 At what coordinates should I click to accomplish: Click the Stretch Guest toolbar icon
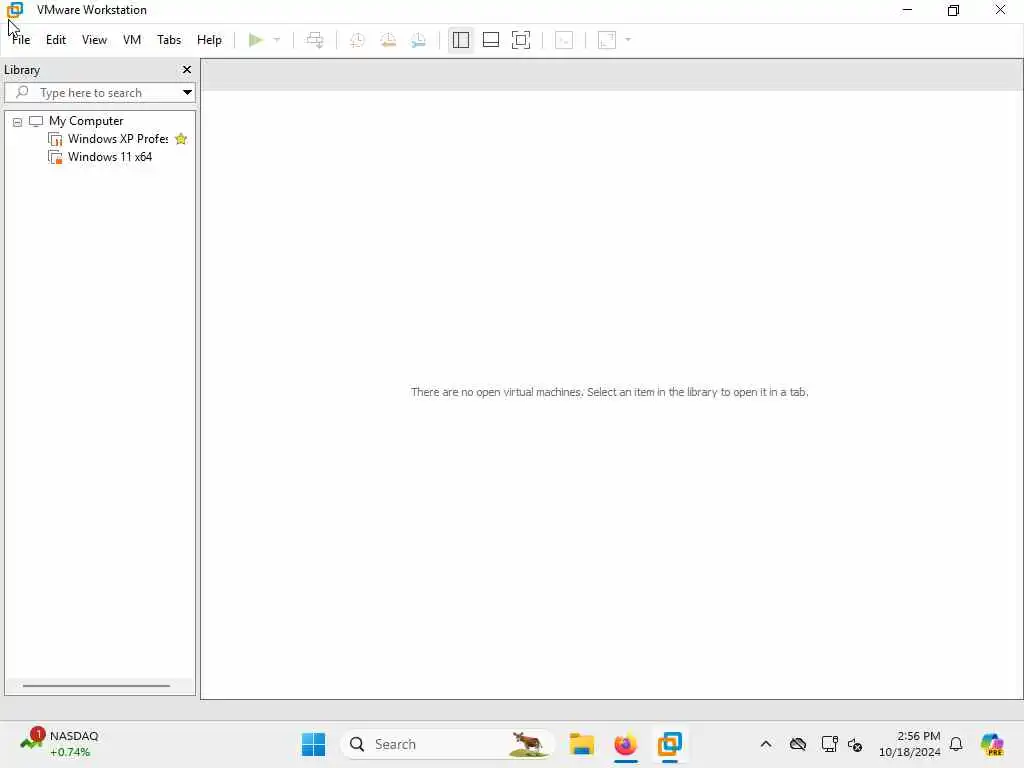[x=607, y=40]
